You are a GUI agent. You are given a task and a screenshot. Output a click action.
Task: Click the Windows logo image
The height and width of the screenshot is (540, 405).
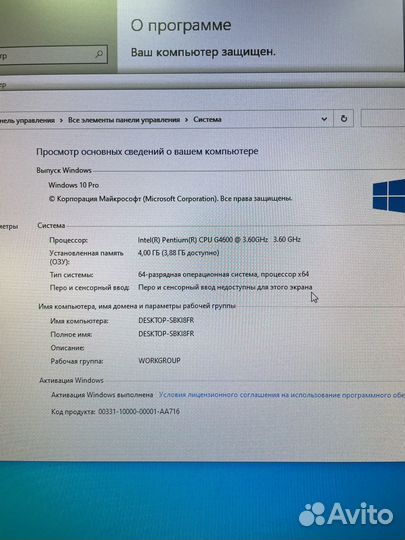pos(389,196)
